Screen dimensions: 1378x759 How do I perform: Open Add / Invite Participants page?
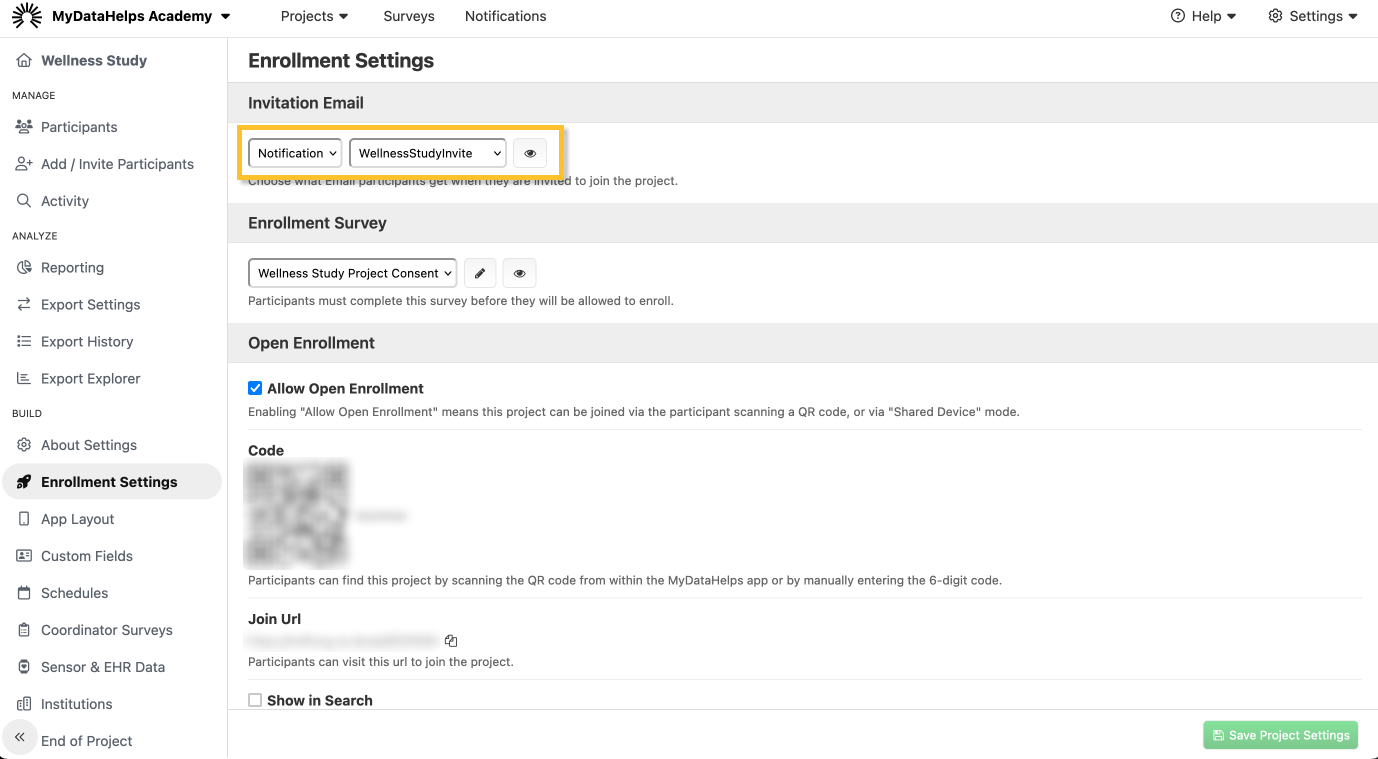pos(117,164)
